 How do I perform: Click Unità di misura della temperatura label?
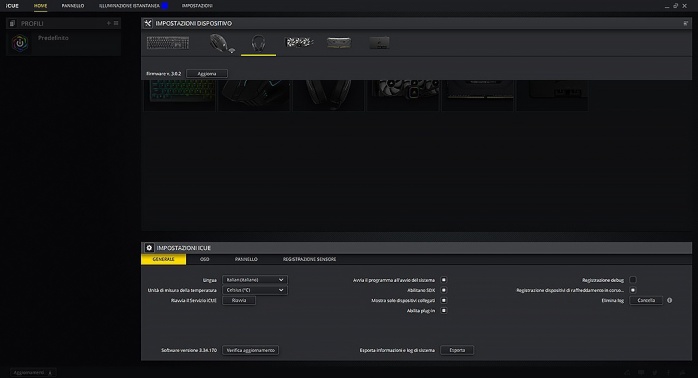tap(182, 290)
